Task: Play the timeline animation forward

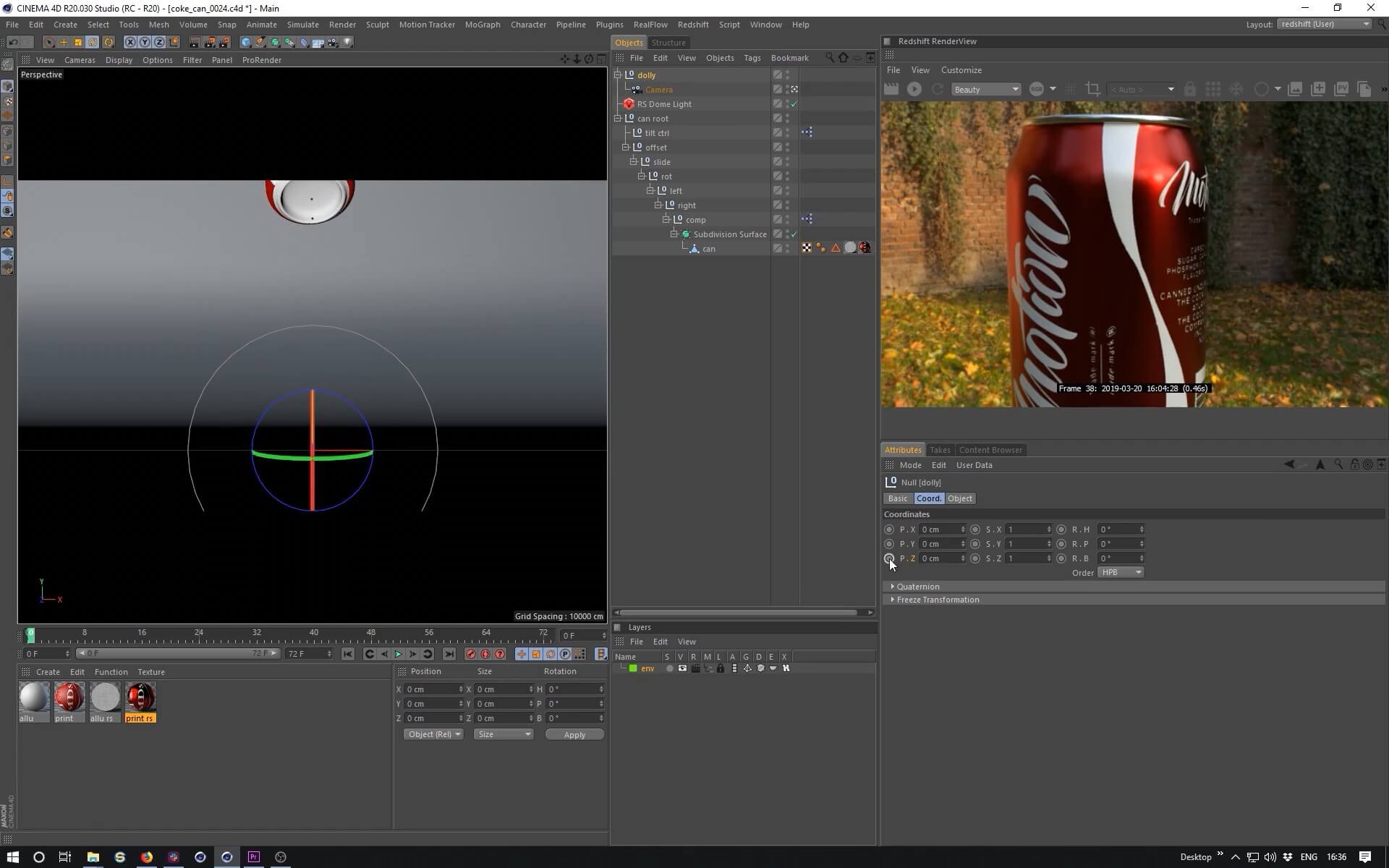Action: [x=398, y=654]
